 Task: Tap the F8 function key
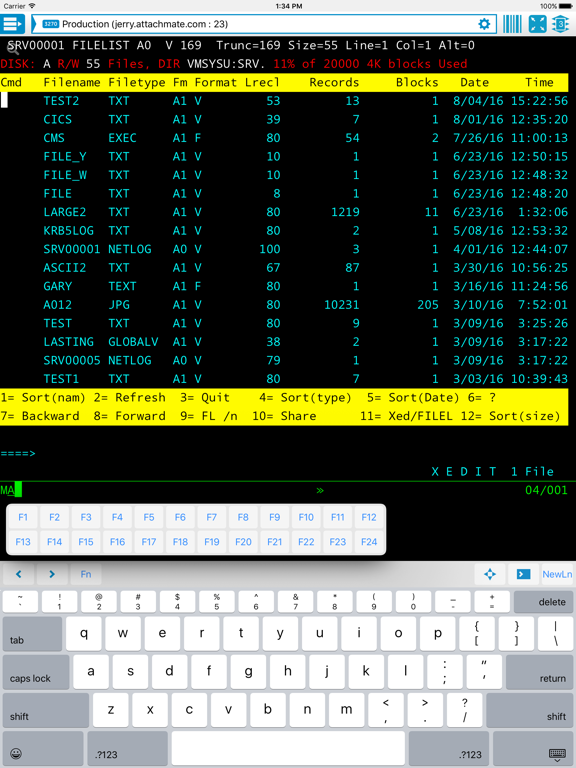click(x=243, y=517)
